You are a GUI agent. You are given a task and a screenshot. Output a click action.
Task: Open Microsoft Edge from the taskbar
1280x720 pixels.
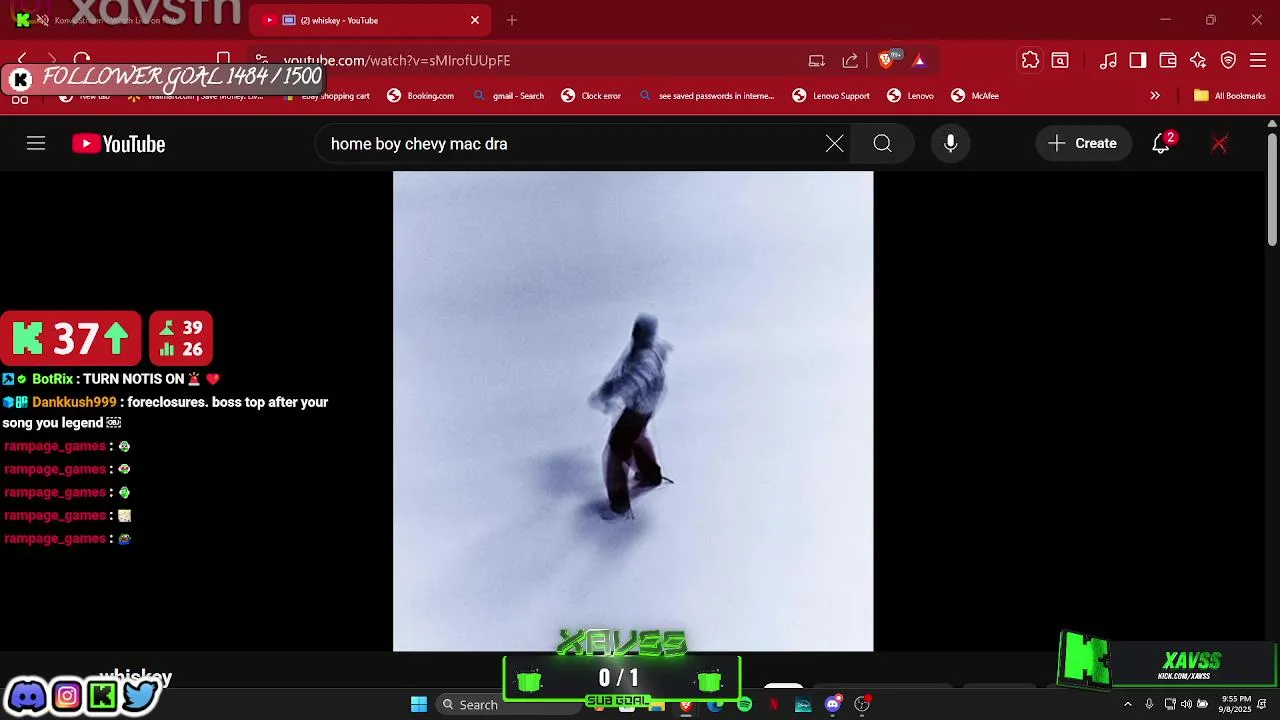click(x=715, y=705)
